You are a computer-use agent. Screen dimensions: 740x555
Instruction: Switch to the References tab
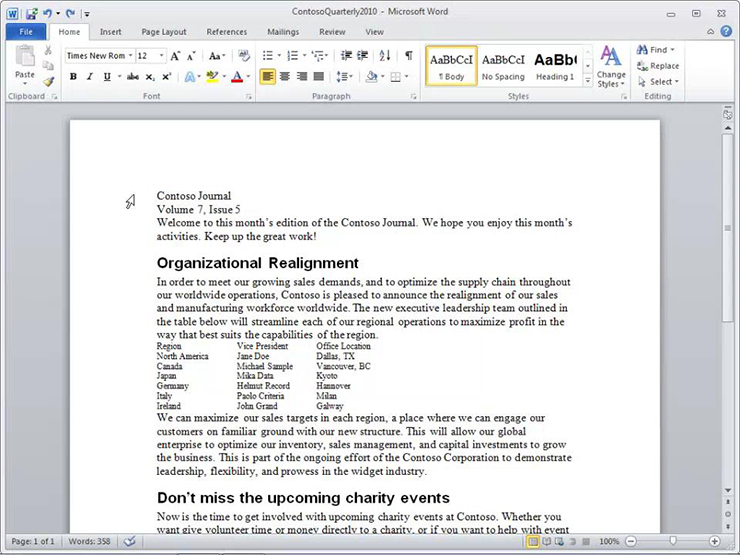click(x=227, y=32)
